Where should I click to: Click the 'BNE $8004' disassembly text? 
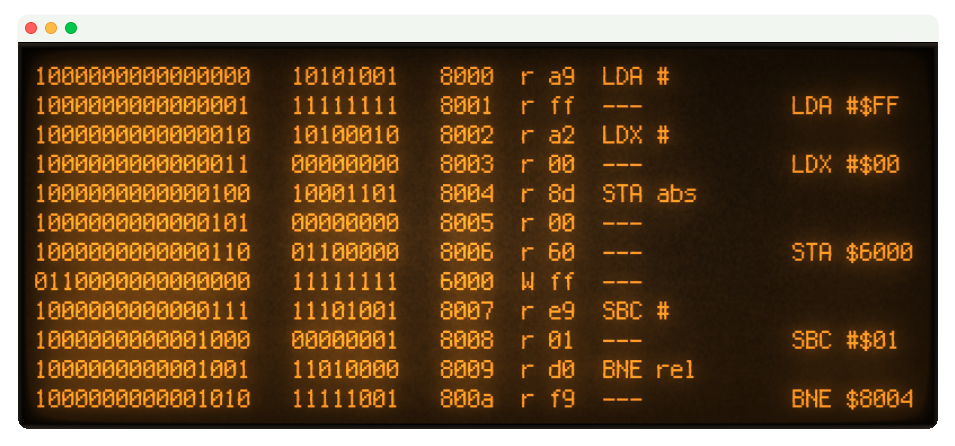pyautogui.click(x=852, y=399)
